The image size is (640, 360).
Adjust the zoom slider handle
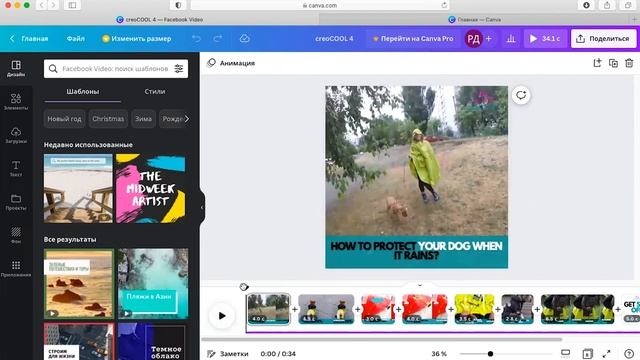(490, 354)
